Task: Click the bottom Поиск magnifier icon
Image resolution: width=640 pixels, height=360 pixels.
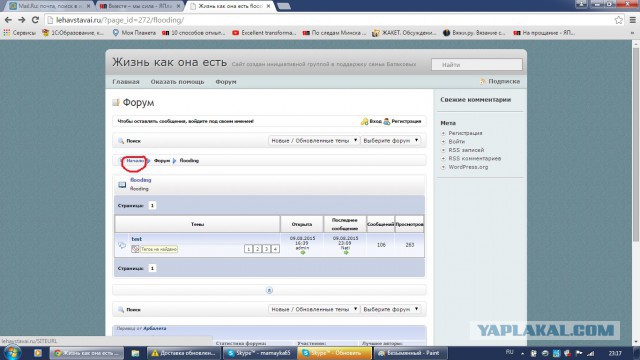Action: pos(121,310)
